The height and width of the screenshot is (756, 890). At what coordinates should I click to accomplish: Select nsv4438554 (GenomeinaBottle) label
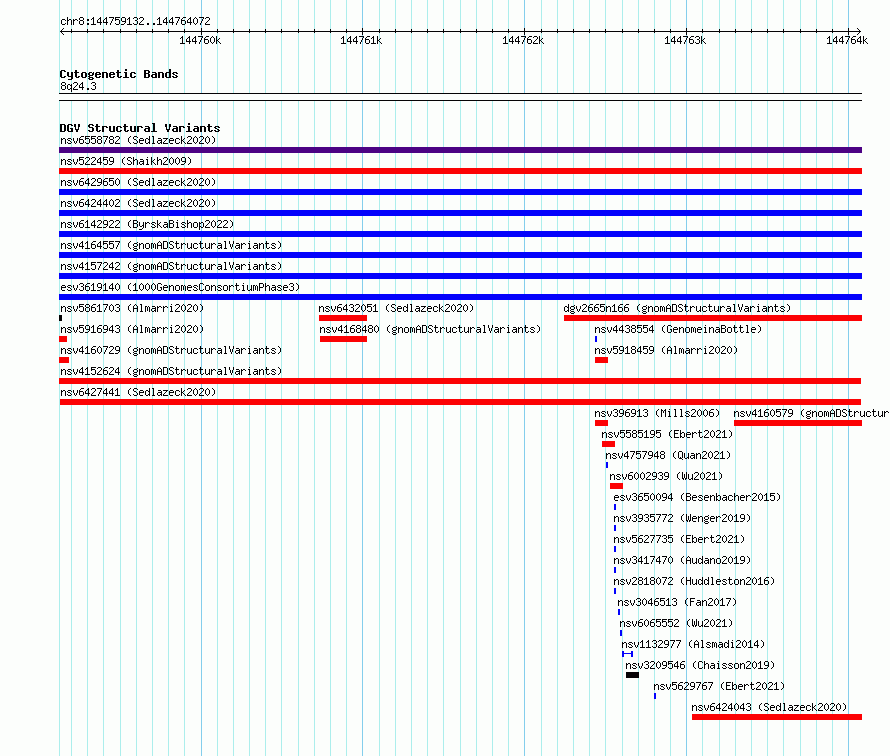coord(678,329)
